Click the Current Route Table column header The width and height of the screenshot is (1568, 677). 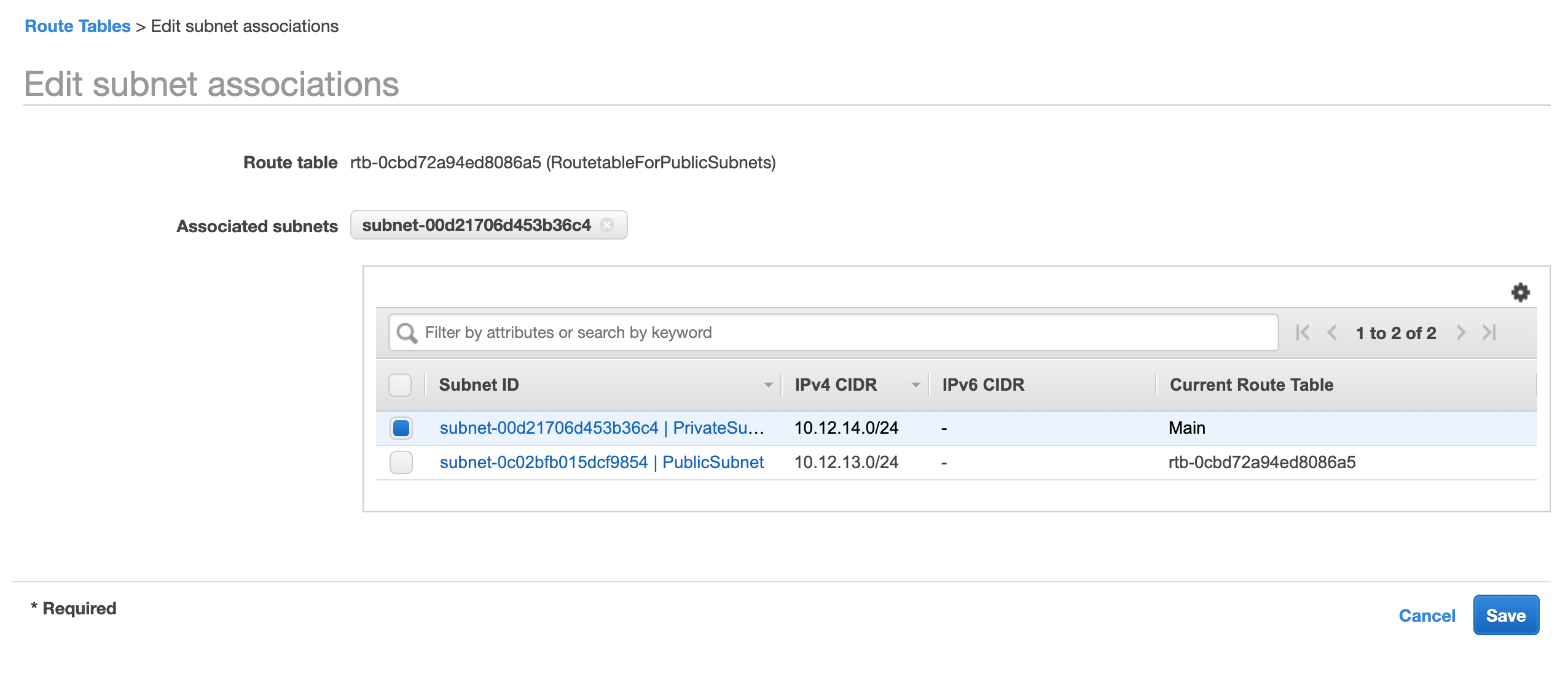tap(1251, 385)
